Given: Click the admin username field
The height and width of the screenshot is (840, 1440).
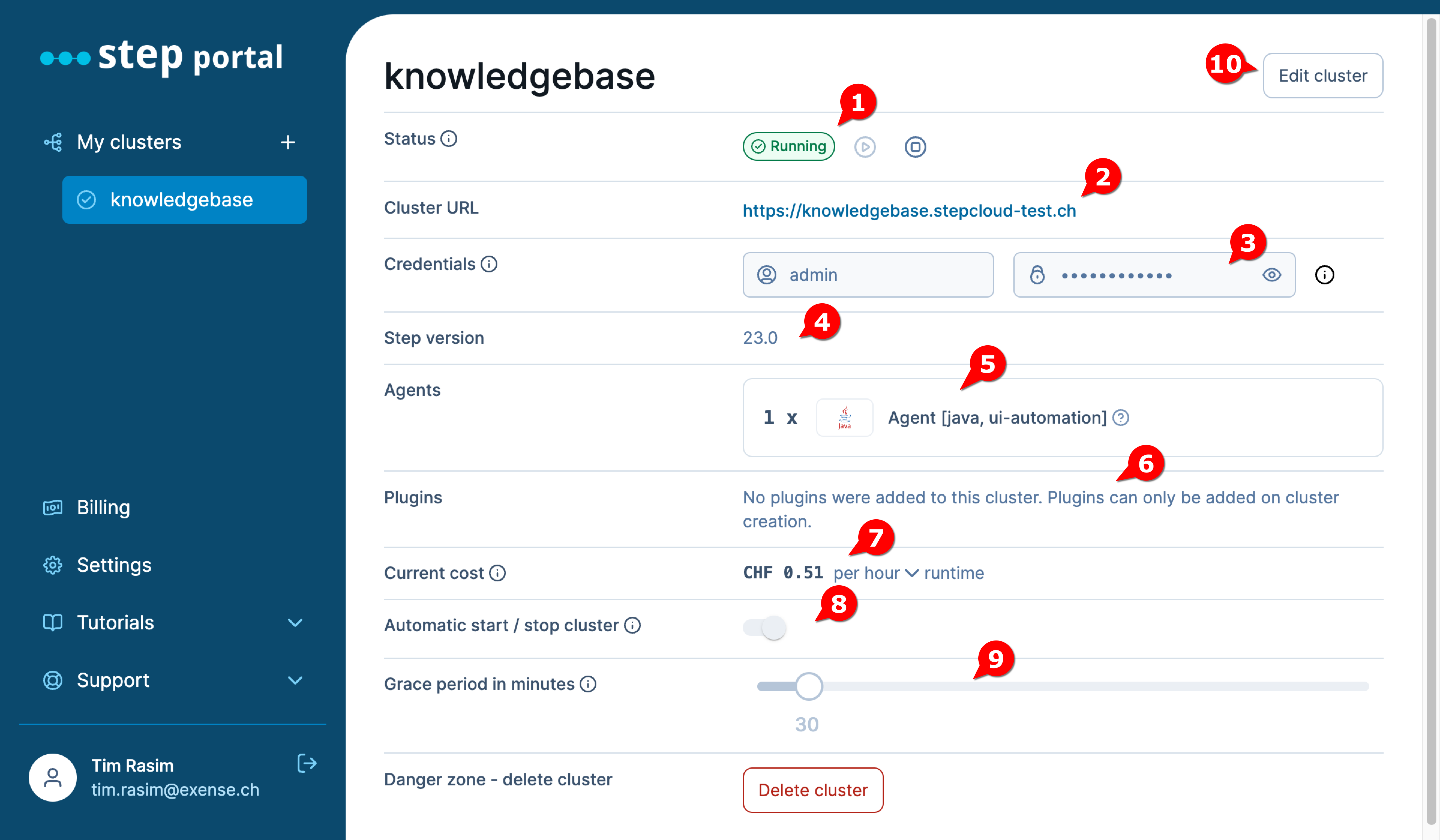Looking at the screenshot, I should pos(868,275).
